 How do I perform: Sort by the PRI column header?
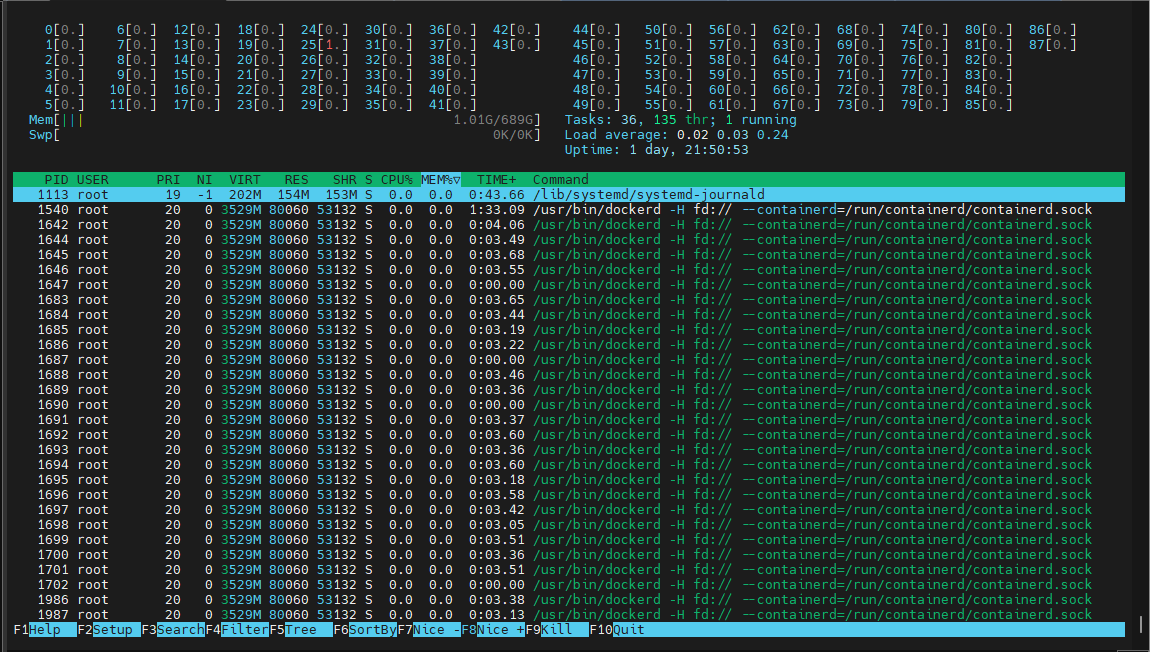click(168, 180)
